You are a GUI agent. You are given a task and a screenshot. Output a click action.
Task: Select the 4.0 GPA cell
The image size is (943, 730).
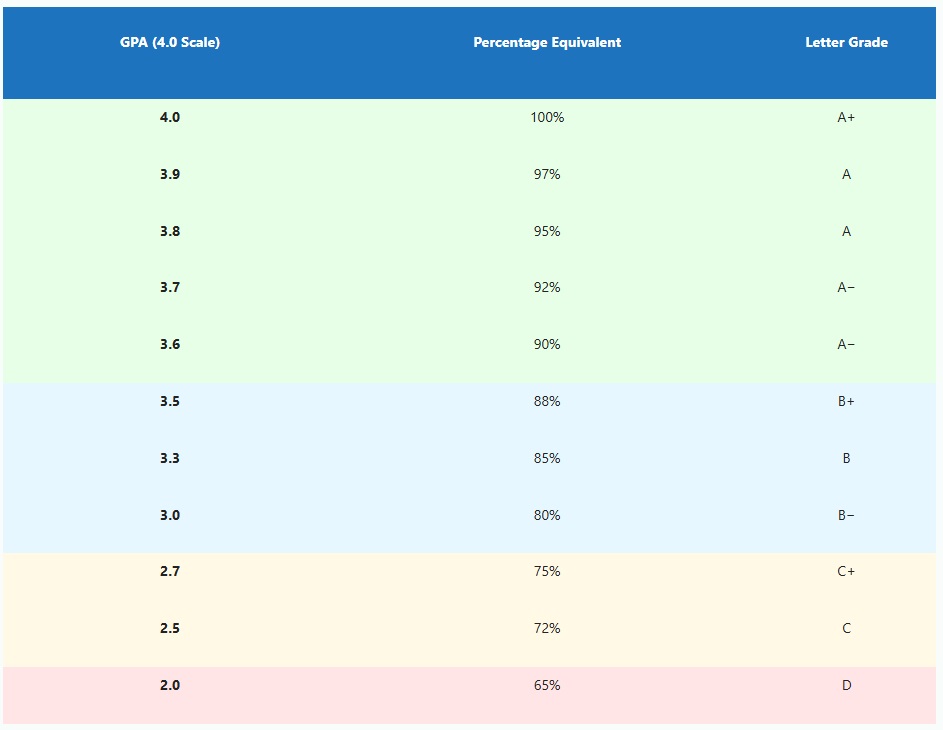tap(170, 117)
